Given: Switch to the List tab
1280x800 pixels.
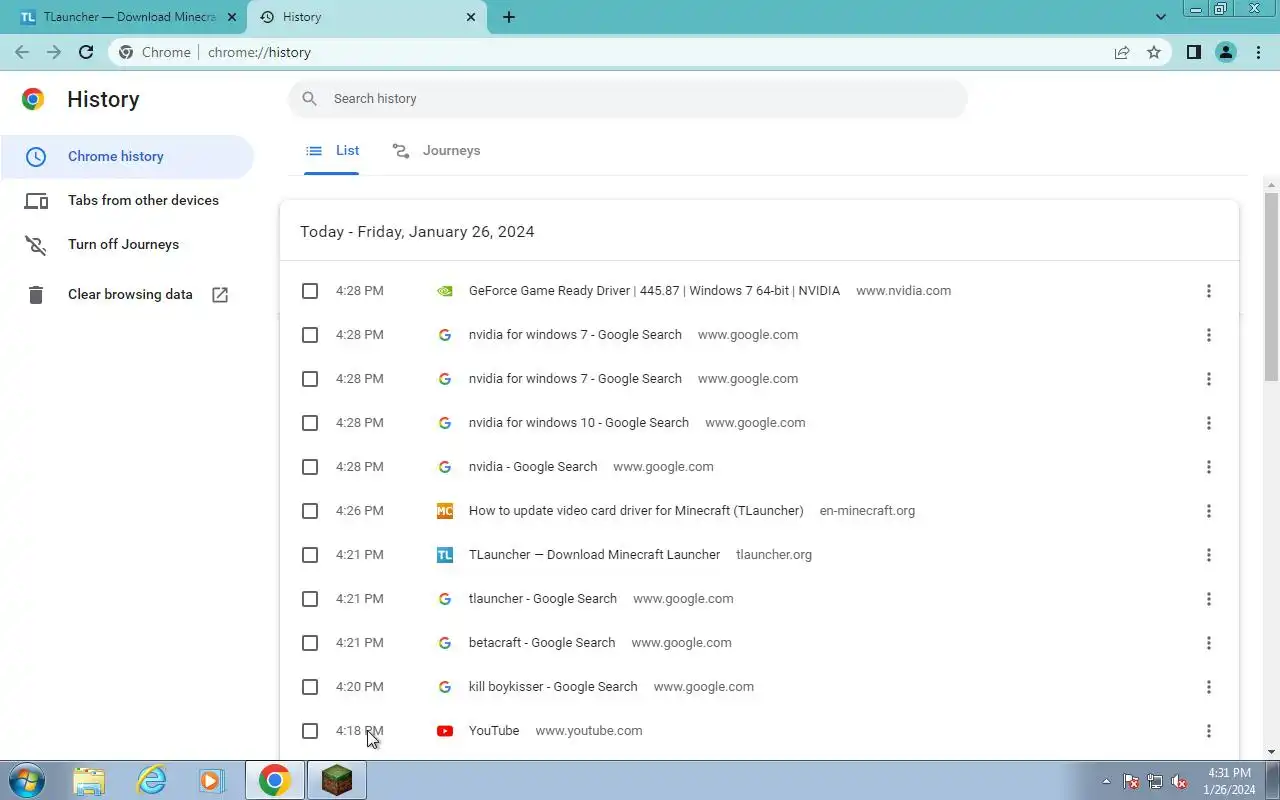Looking at the screenshot, I should tap(332, 151).
